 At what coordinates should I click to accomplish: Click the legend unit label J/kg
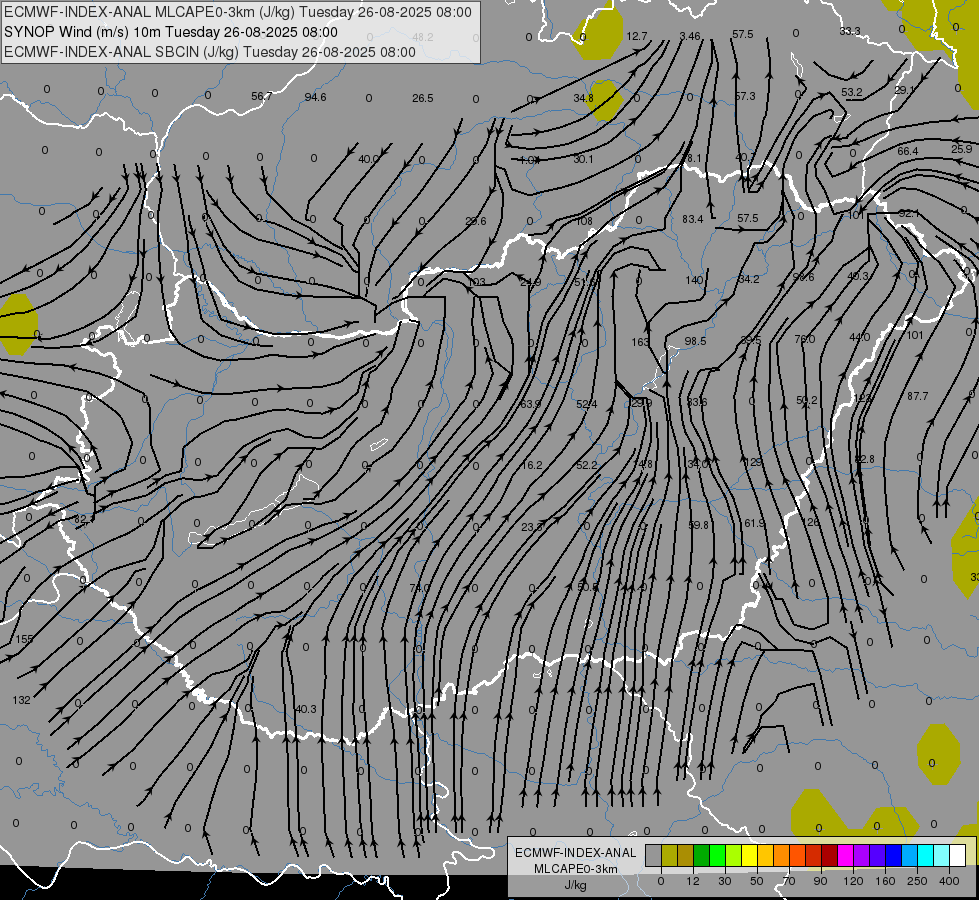coord(576,885)
